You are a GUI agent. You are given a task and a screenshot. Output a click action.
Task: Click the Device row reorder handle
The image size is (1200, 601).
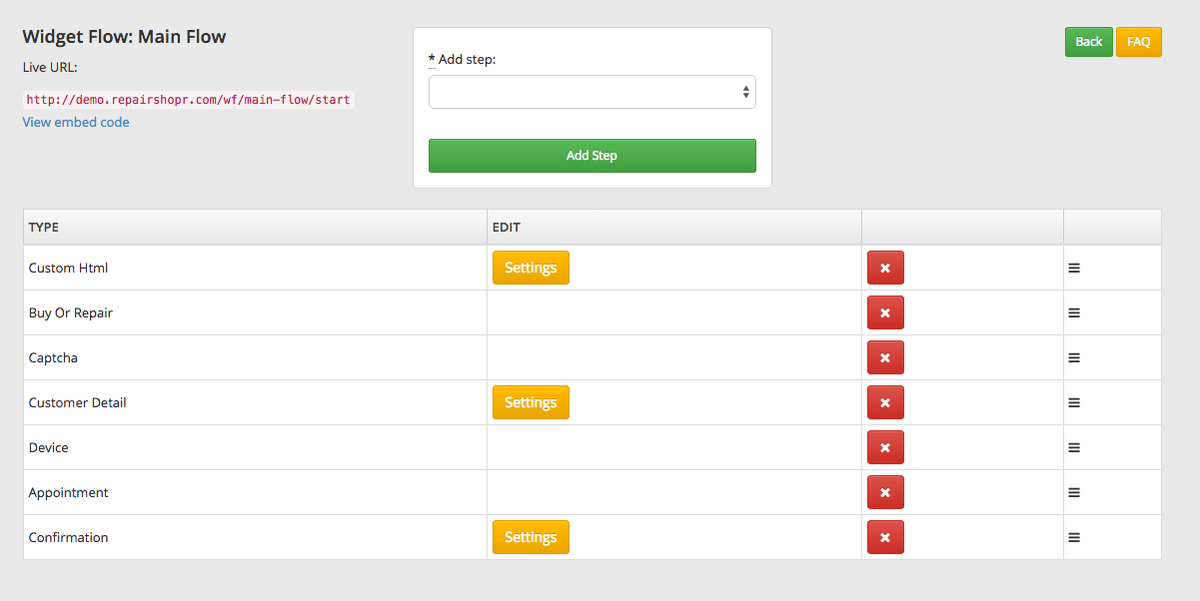pos(1074,448)
